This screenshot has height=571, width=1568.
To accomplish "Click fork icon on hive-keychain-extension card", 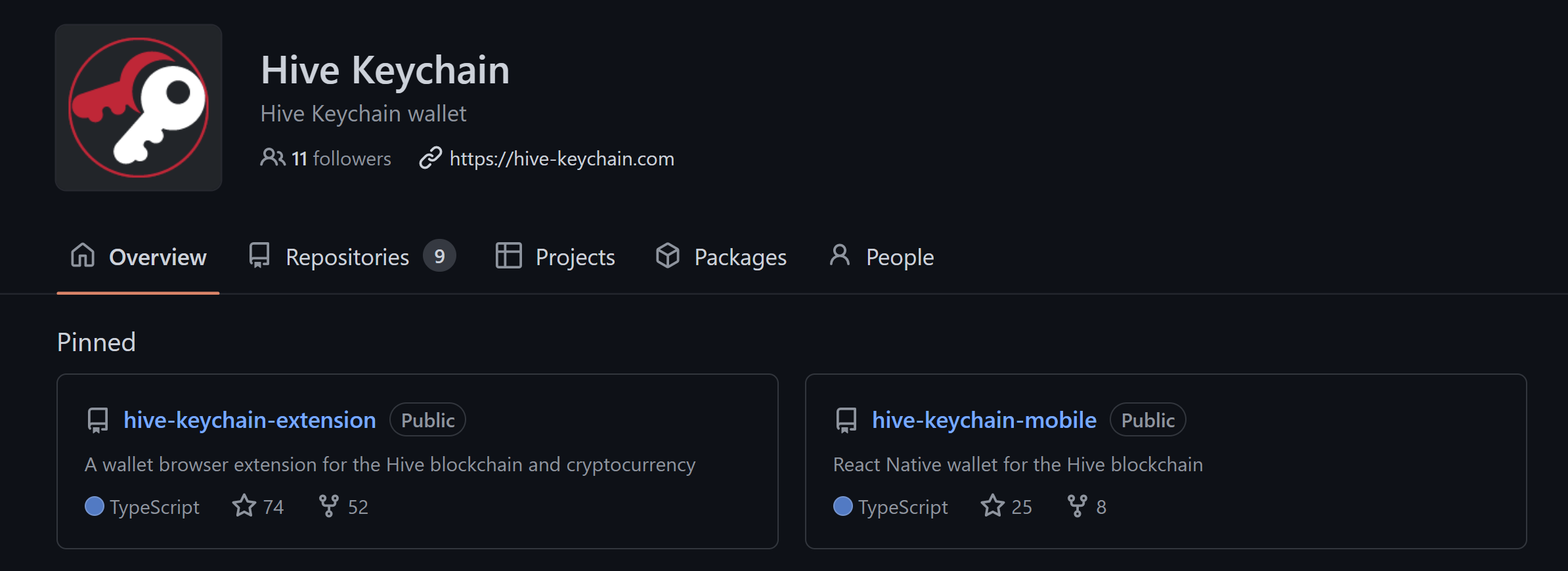I will click(x=328, y=506).
